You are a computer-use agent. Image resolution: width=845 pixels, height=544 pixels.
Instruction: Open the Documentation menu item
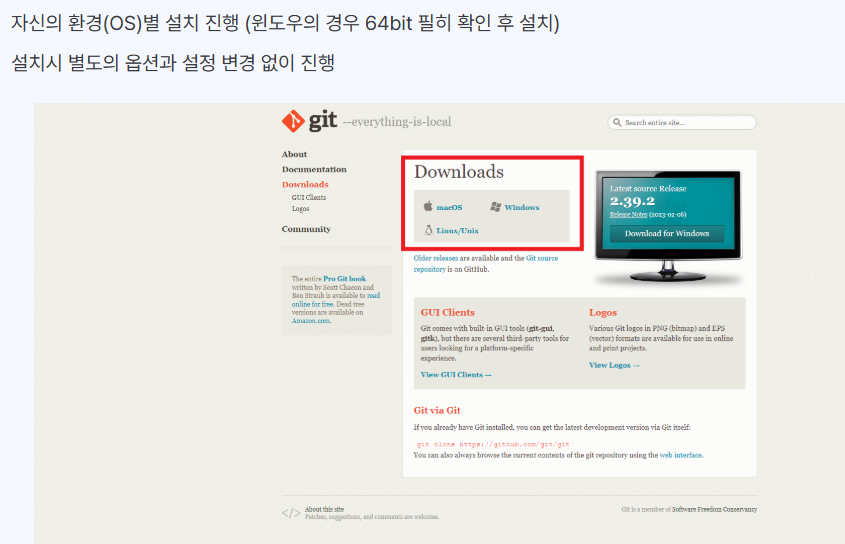314,169
